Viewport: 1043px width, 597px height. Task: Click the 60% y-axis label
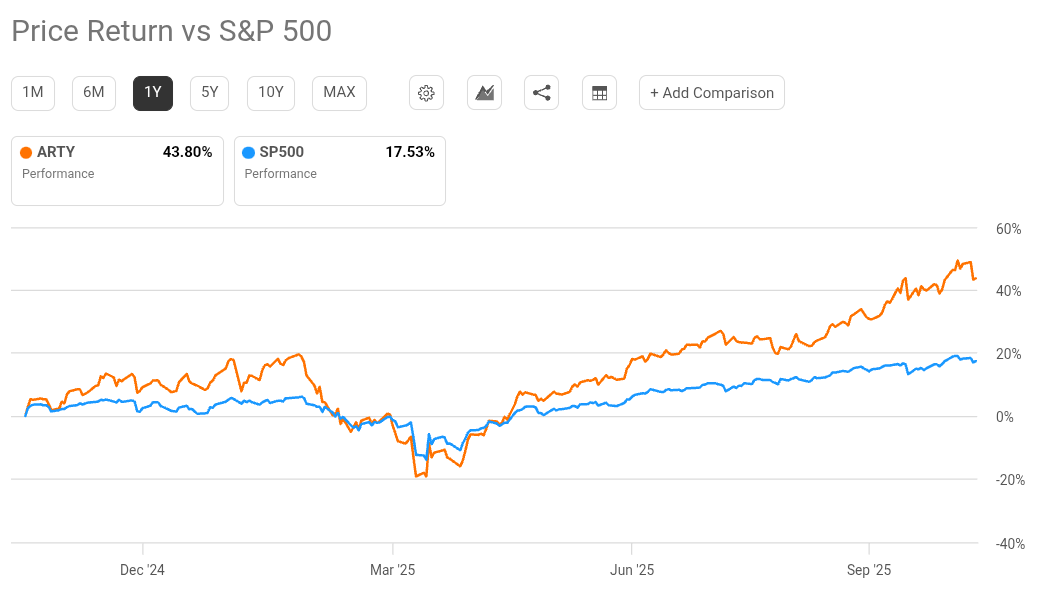tap(1008, 229)
